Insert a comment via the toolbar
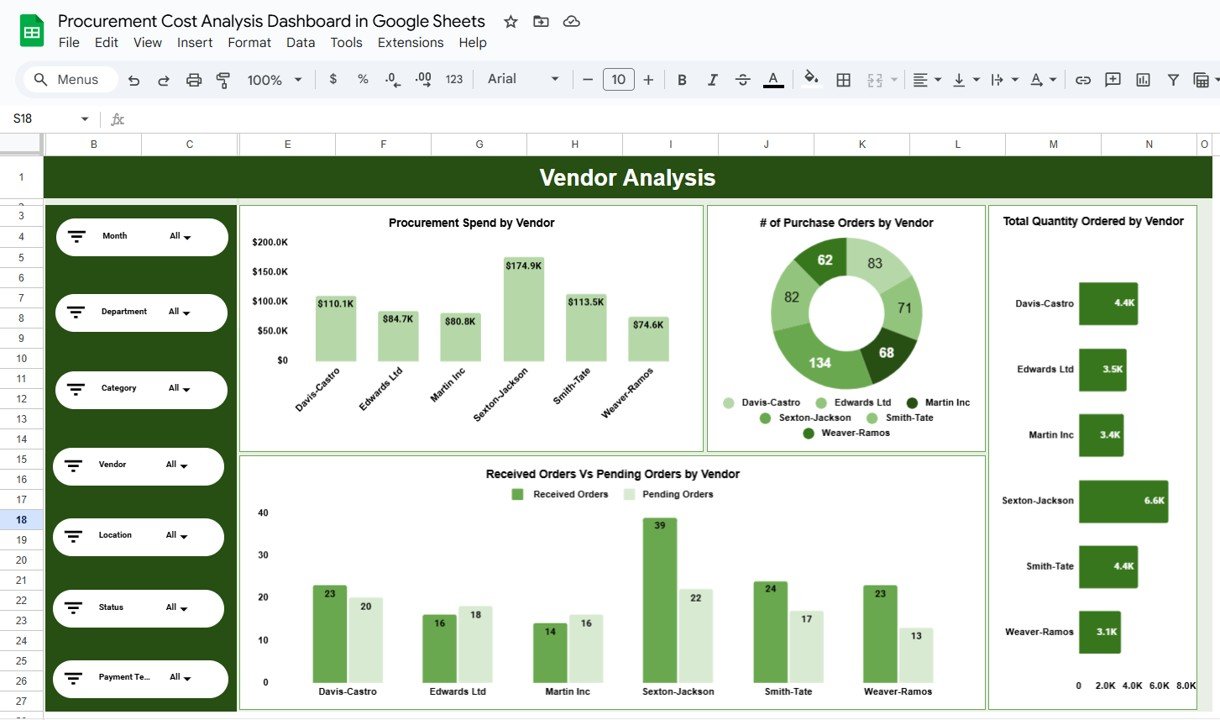The height and width of the screenshot is (720, 1220). [x=1112, y=79]
